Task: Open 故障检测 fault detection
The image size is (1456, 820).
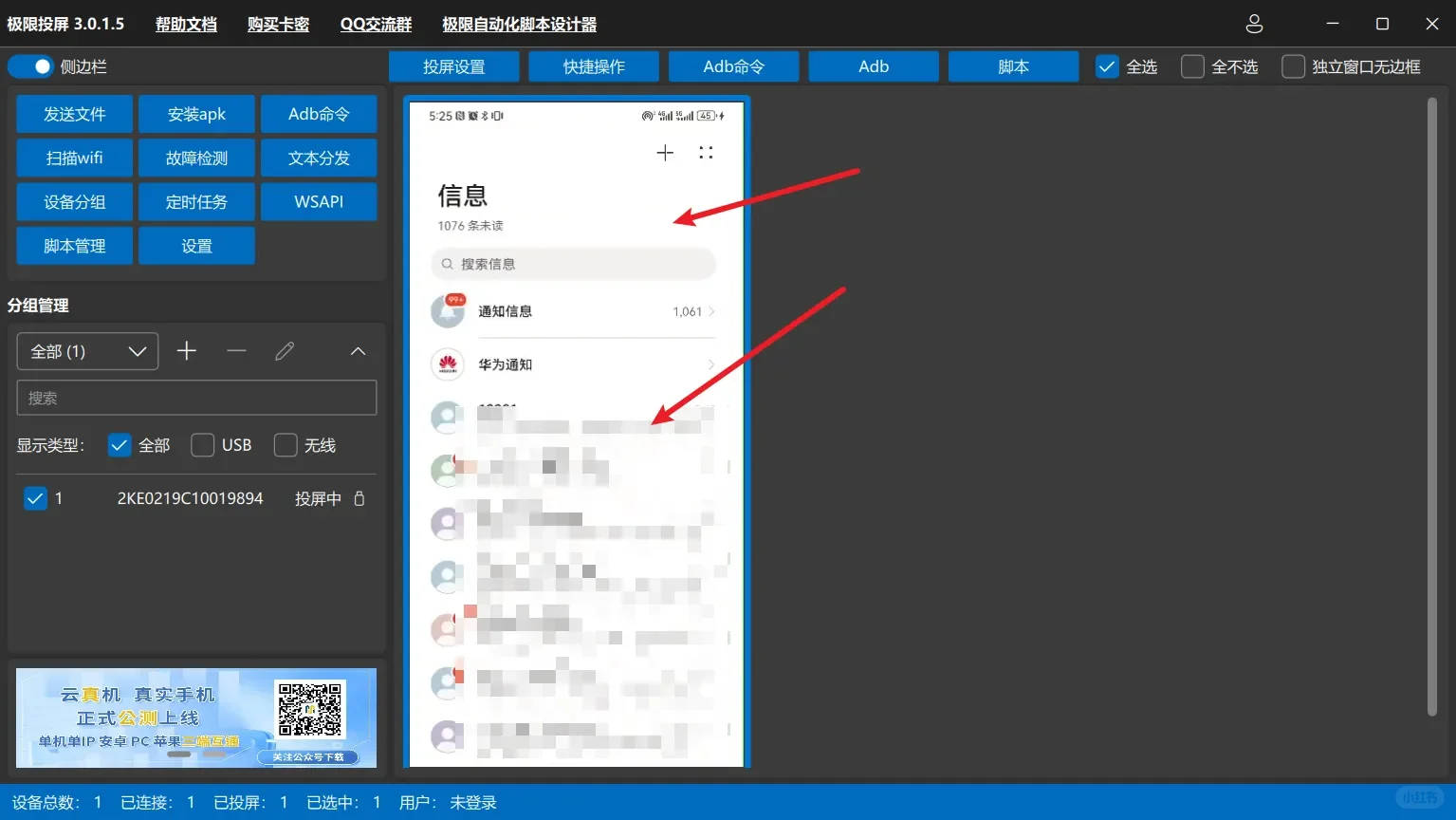Action: 196,158
